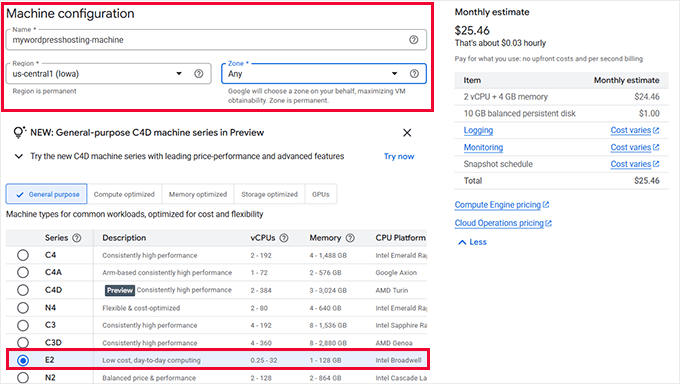The image size is (680, 384).
Task: Open help icon next to Series header
Action: tap(77, 238)
